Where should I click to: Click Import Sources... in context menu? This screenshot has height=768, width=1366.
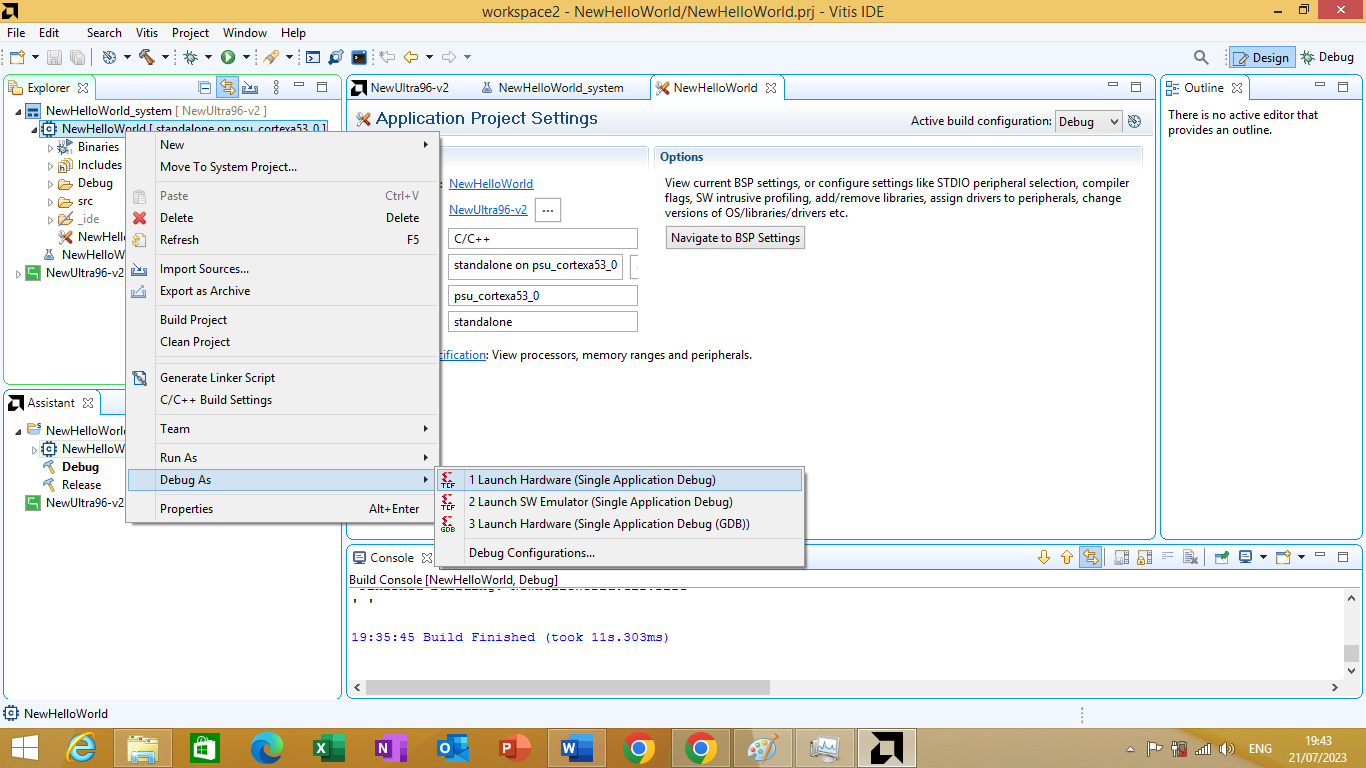pyautogui.click(x=283, y=269)
